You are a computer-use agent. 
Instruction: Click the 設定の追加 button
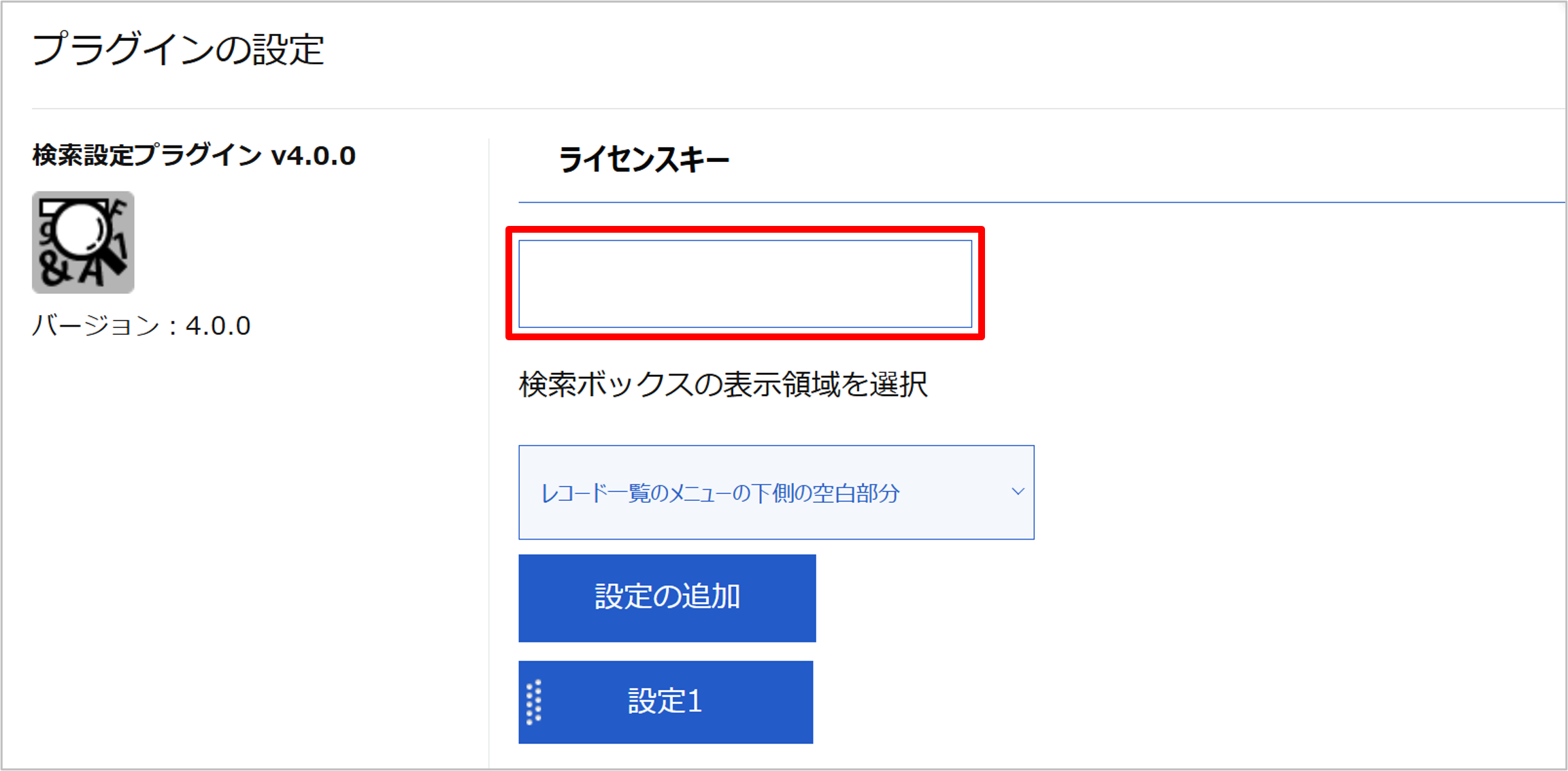[x=667, y=597]
